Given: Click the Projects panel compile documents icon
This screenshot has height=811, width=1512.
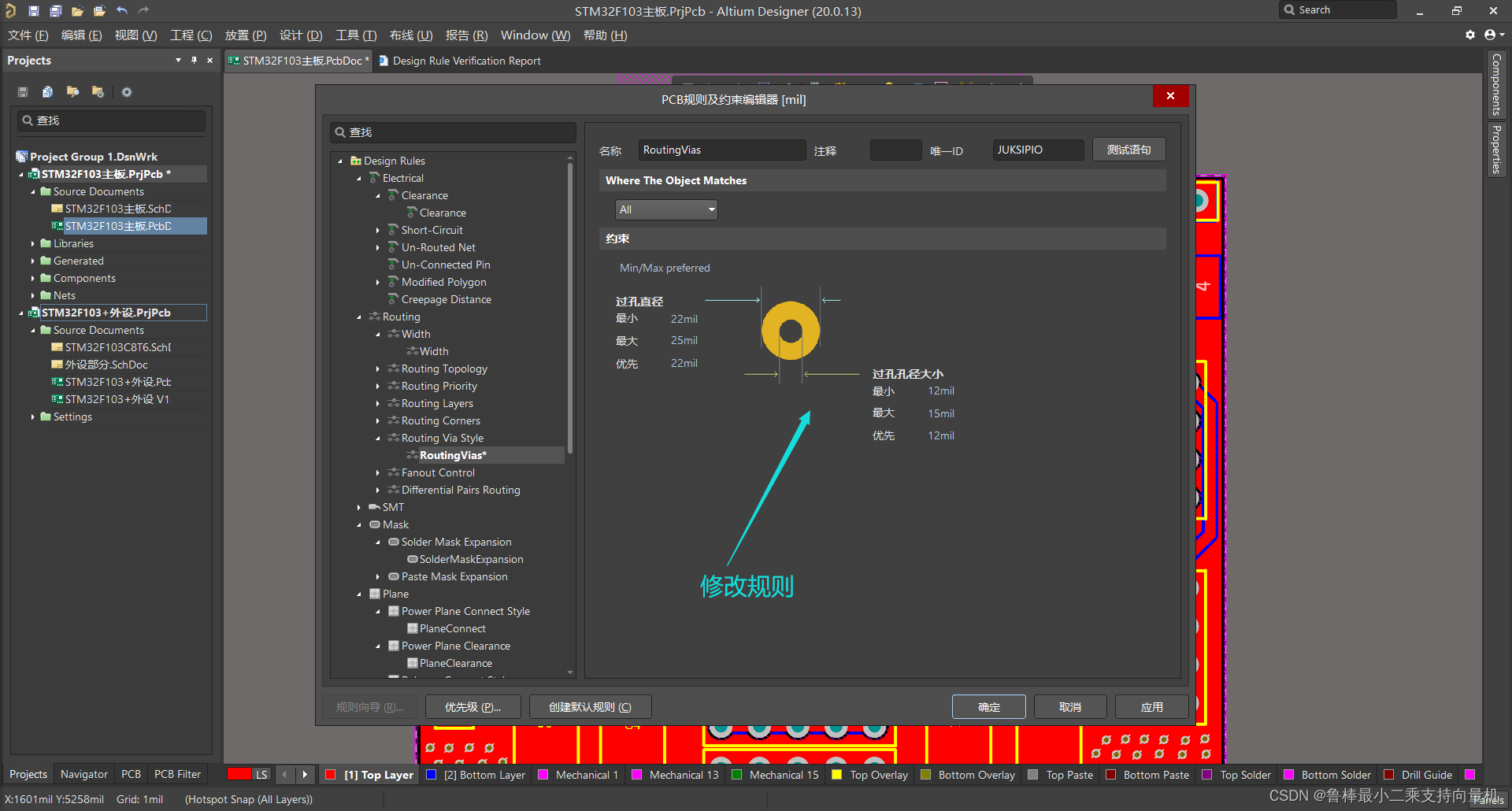Looking at the screenshot, I should click(x=47, y=92).
